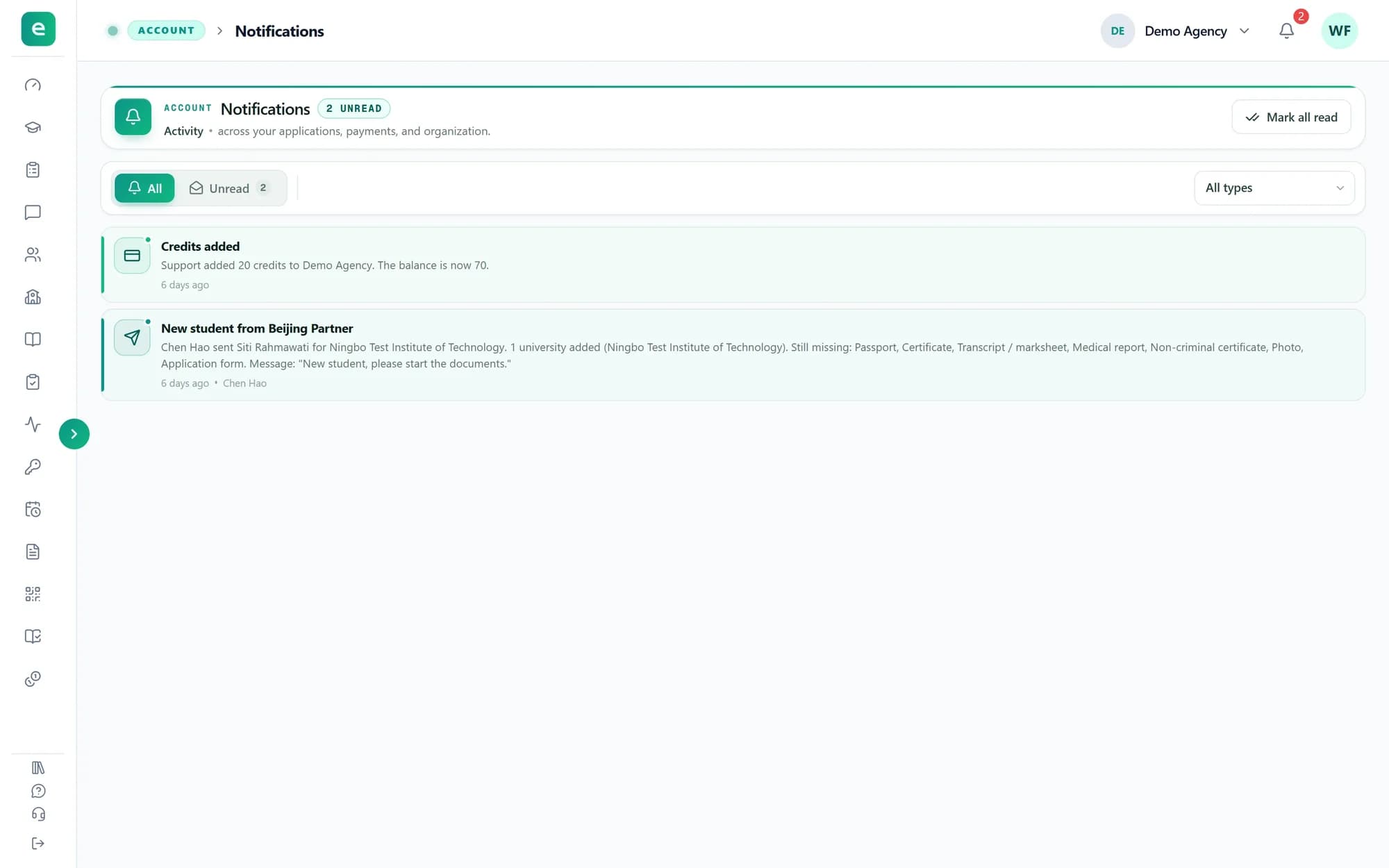
Task: Switch to the Unread tab
Action: [231, 188]
